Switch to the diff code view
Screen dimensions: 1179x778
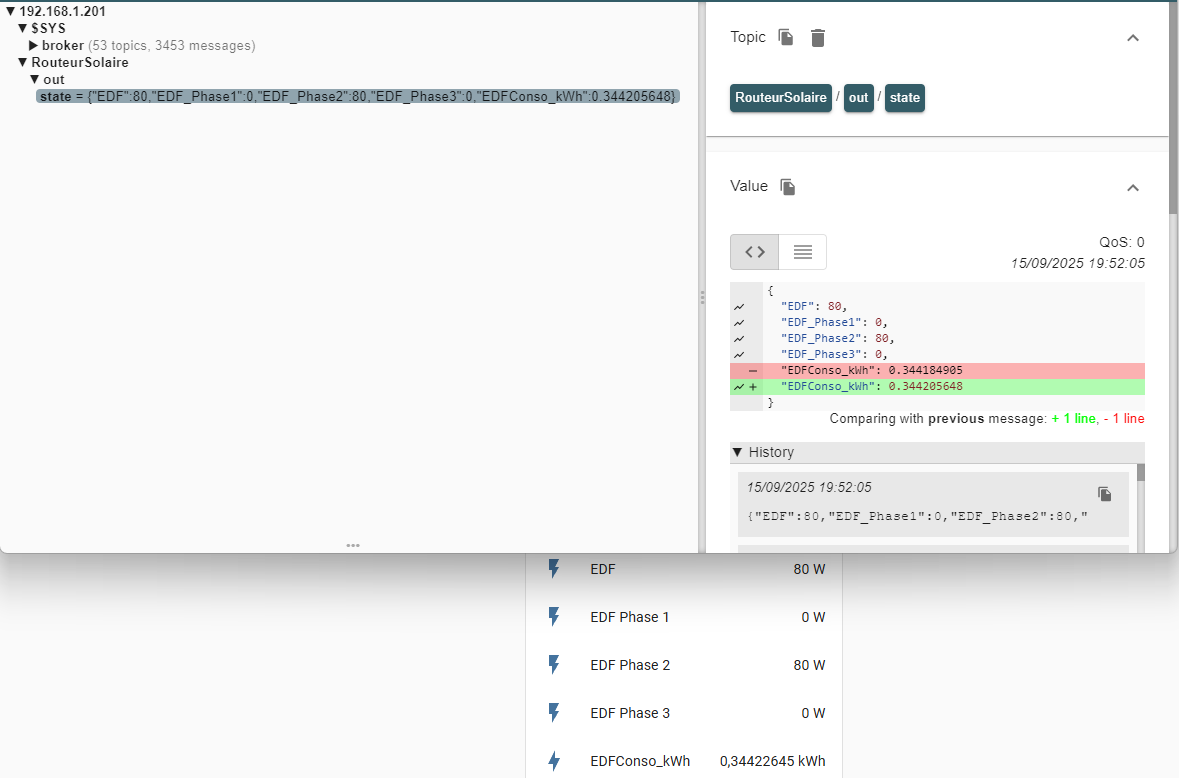click(x=755, y=252)
